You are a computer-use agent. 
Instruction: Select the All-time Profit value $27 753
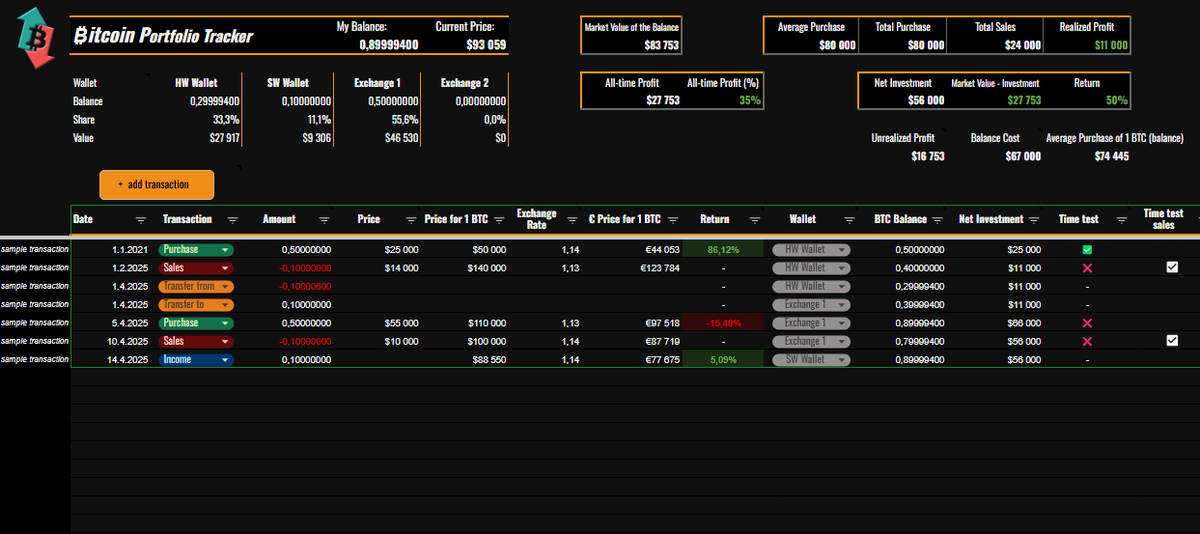point(661,100)
